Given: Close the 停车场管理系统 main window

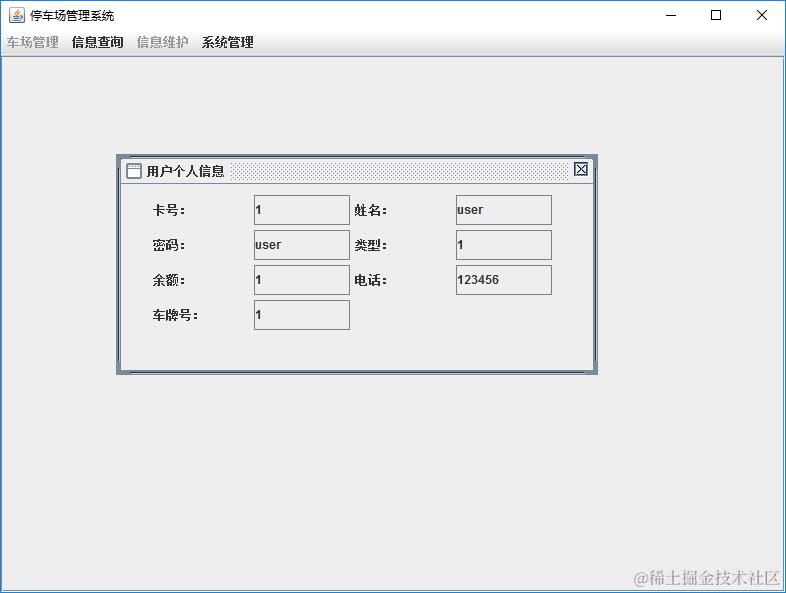Looking at the screenshot, I should 761,16.
